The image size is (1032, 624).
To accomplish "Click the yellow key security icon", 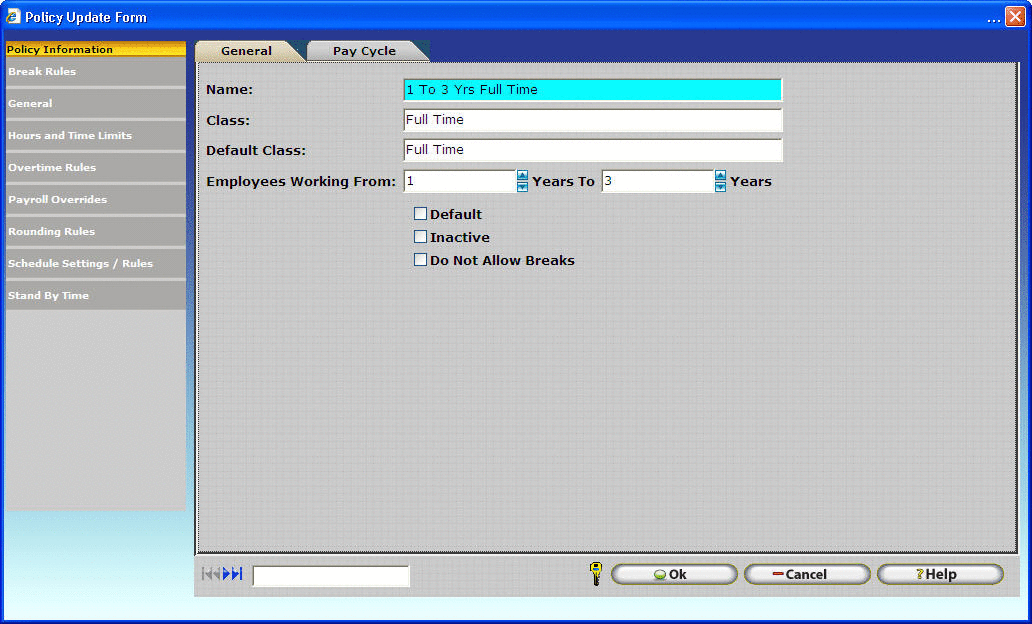I will coord(596,574).
